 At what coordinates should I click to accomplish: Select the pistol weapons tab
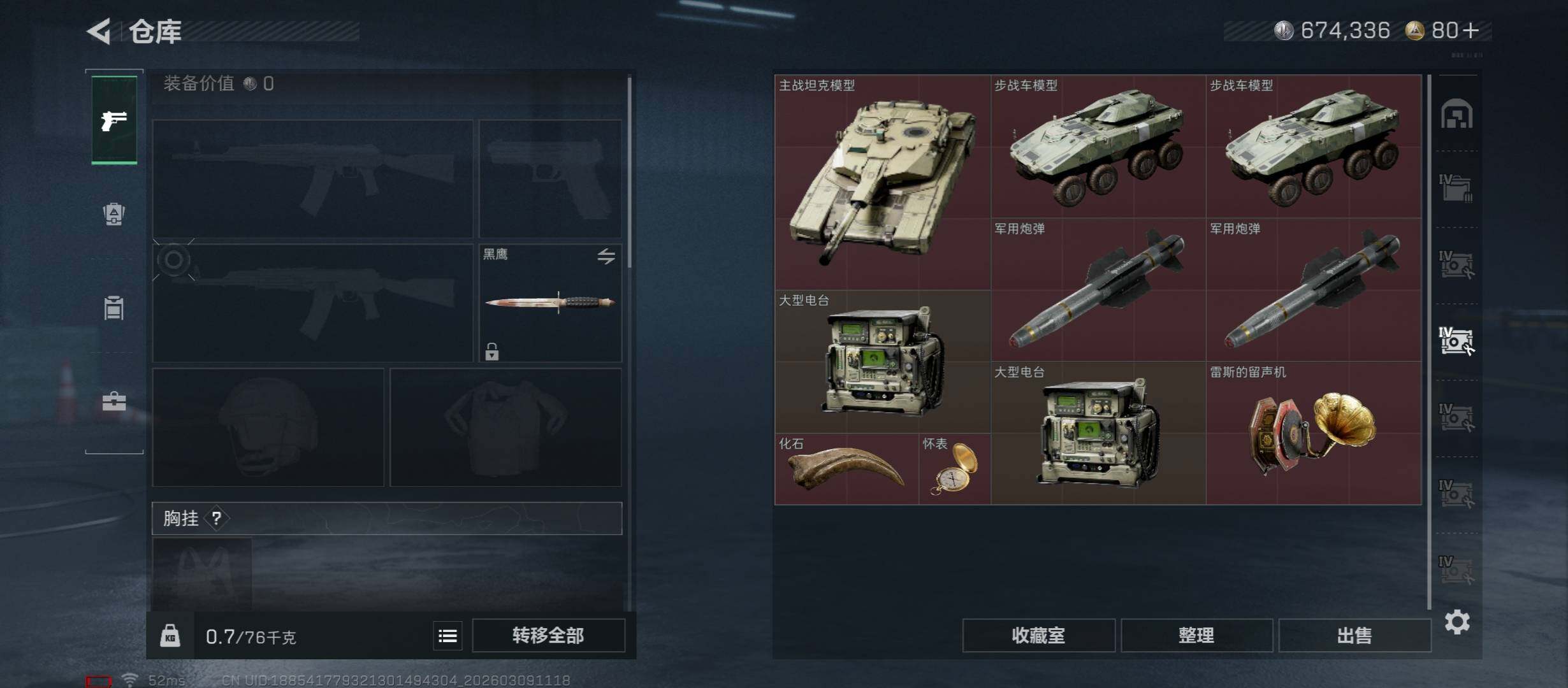pos(114,120)
